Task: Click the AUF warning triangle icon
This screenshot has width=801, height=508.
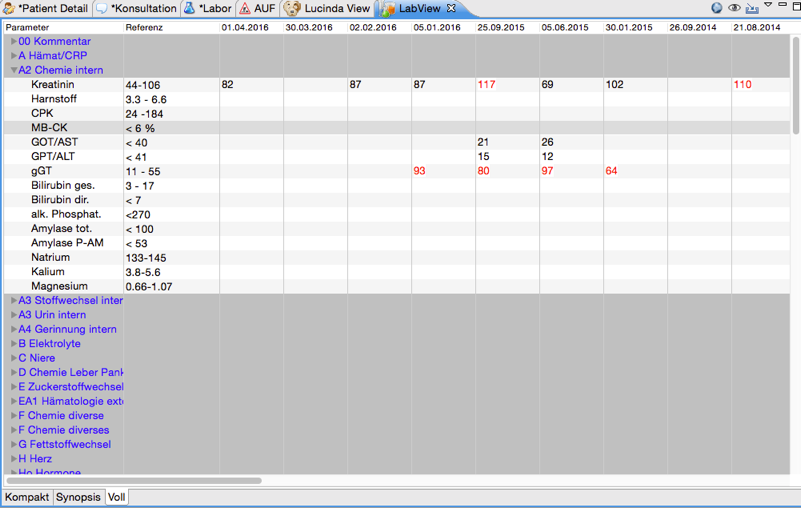Action: [x=245, y=8]
